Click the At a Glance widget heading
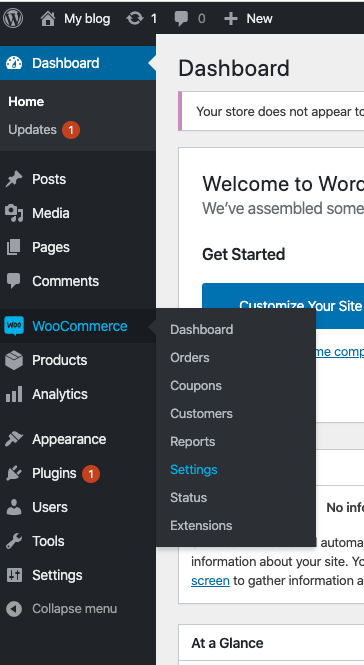 [227, 643]
